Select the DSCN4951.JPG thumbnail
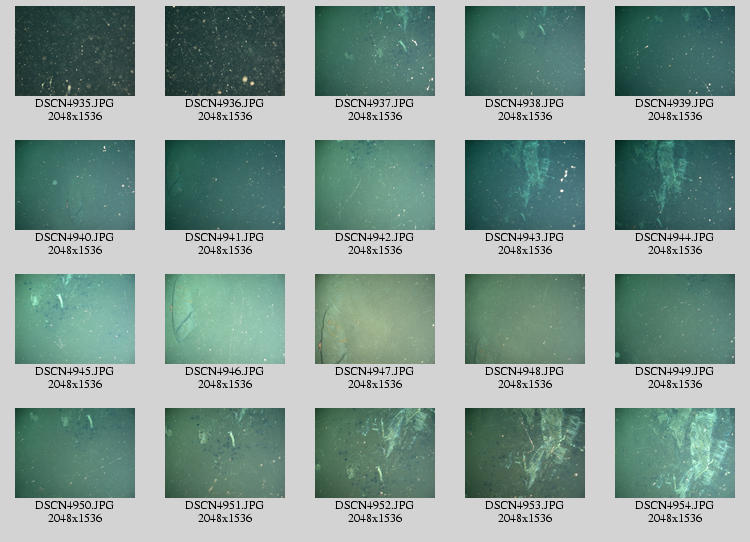Screen dimensions: 750x542 [x=225, y=453]
